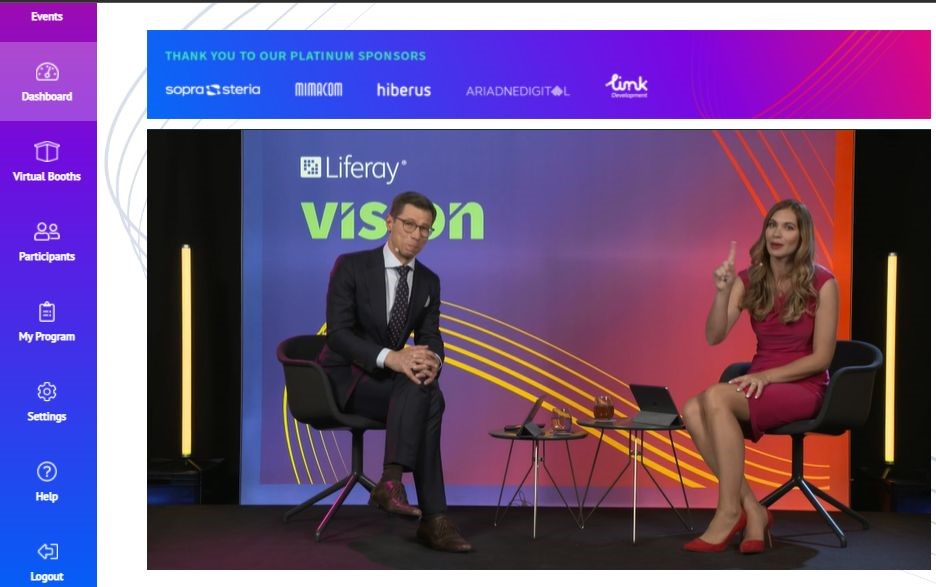Click the Sopra Steria sponsor logo
This screenshot has height=587, width=936.
pos(213,90)
